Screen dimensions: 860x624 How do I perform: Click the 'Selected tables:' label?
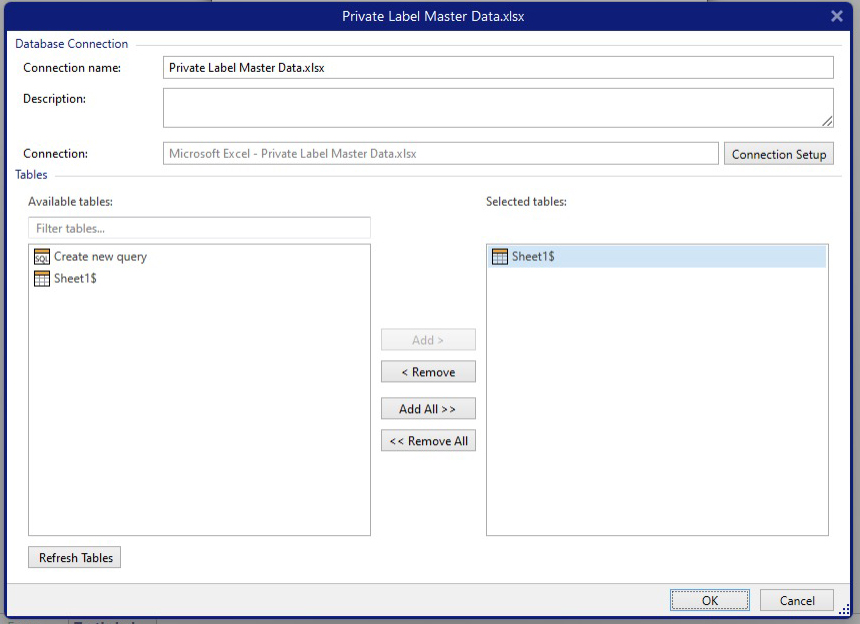(526, 201)
